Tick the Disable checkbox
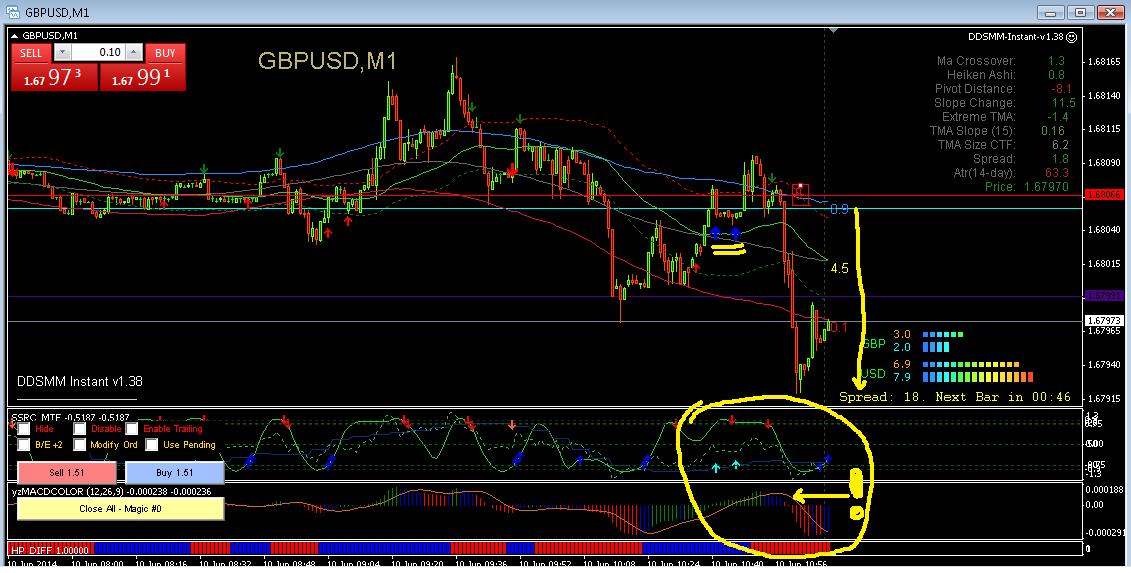 (80, 429)
